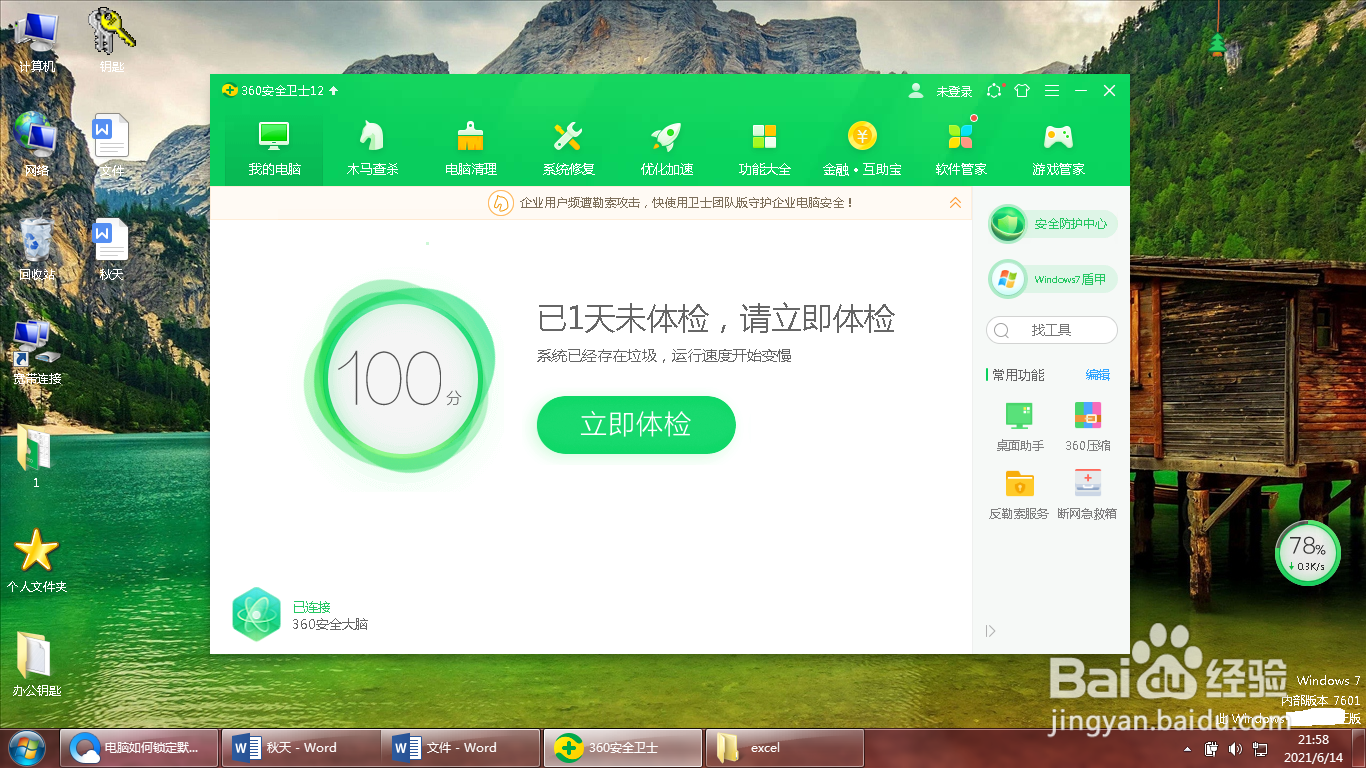The width and height of the screenshot is (1366, 768).
Task: Click 编辑 link for 常用功能
Action: (x=1098, y=375)
